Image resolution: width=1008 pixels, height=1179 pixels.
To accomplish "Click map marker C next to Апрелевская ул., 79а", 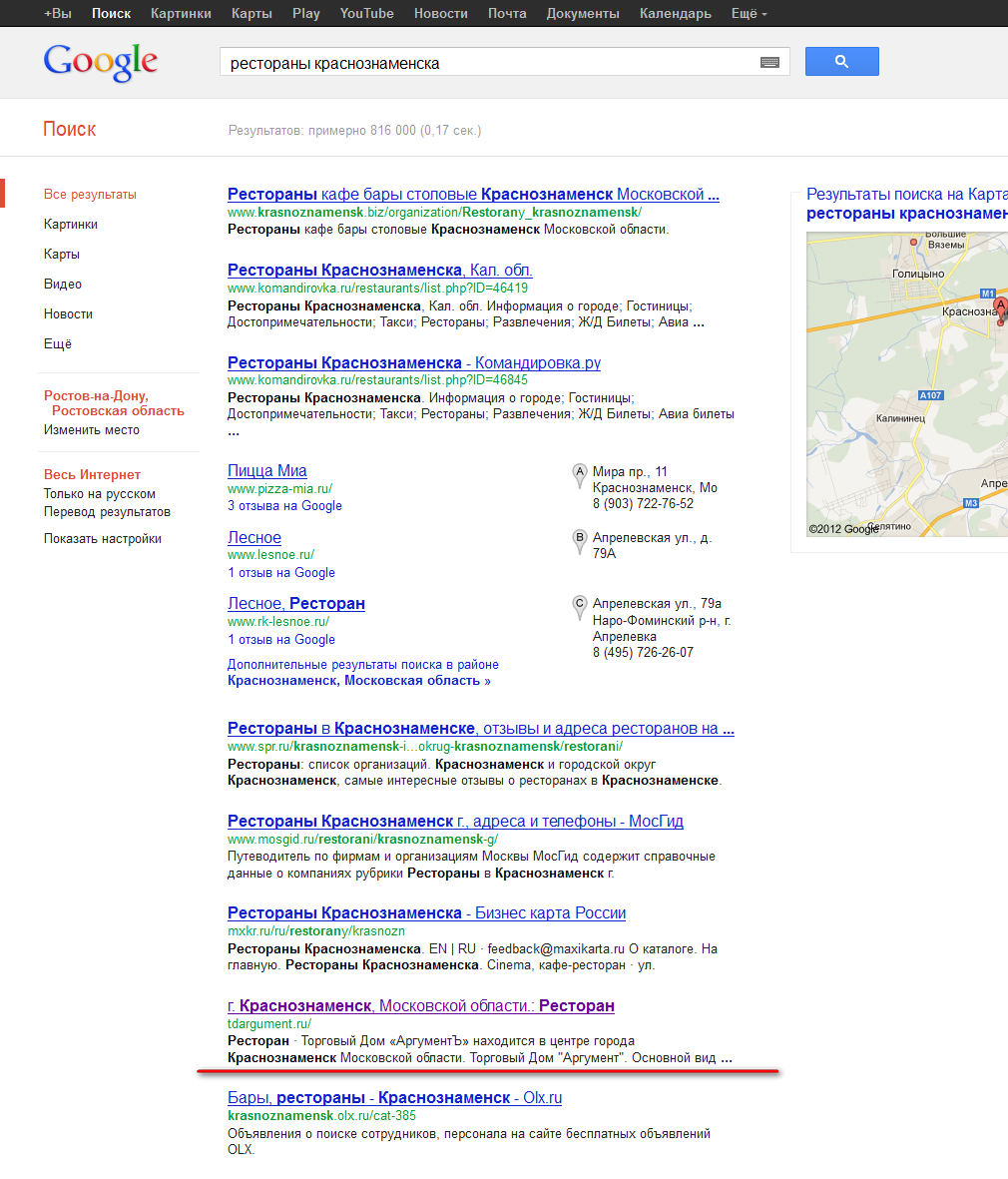I will [x=580, y=608].
